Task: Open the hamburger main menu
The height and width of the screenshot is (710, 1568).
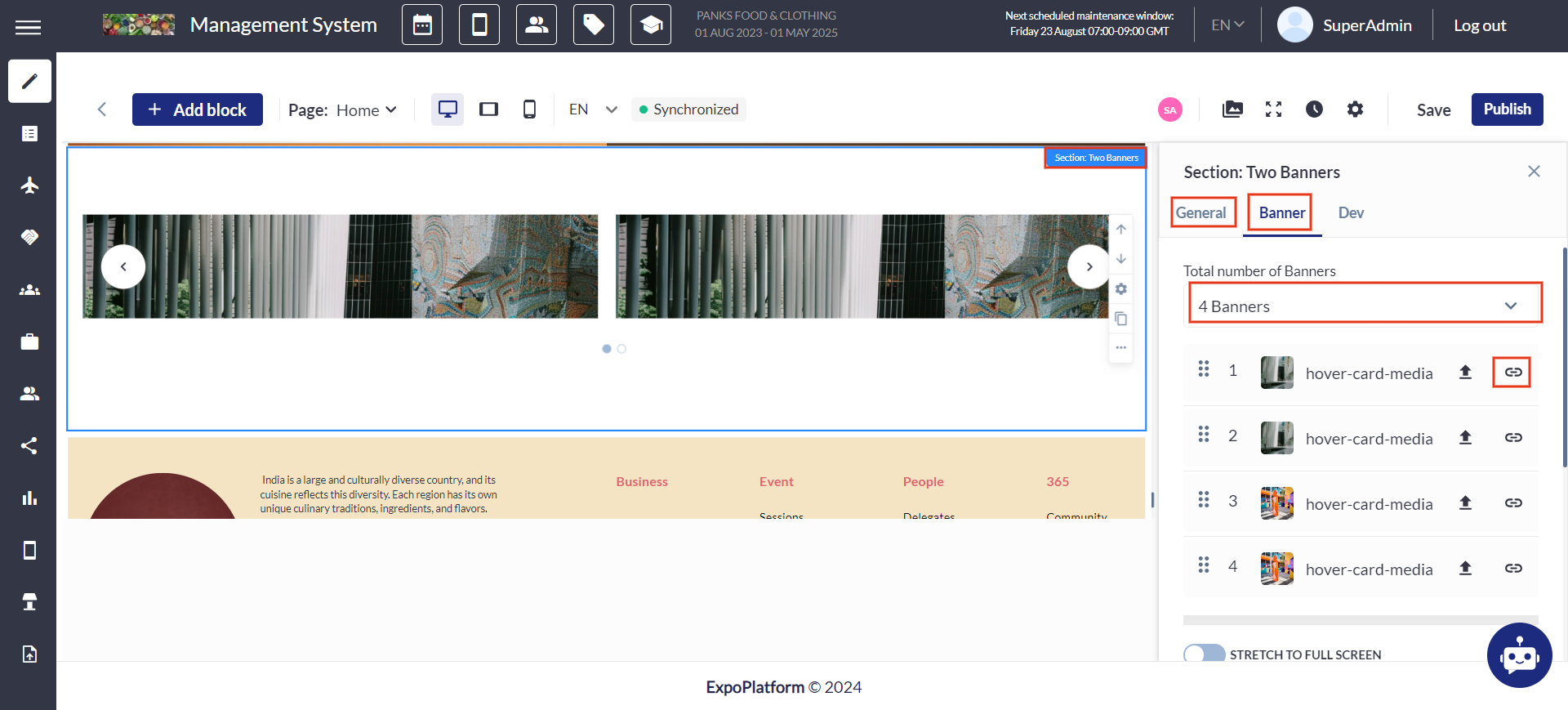Action: [x=28, y=27]
